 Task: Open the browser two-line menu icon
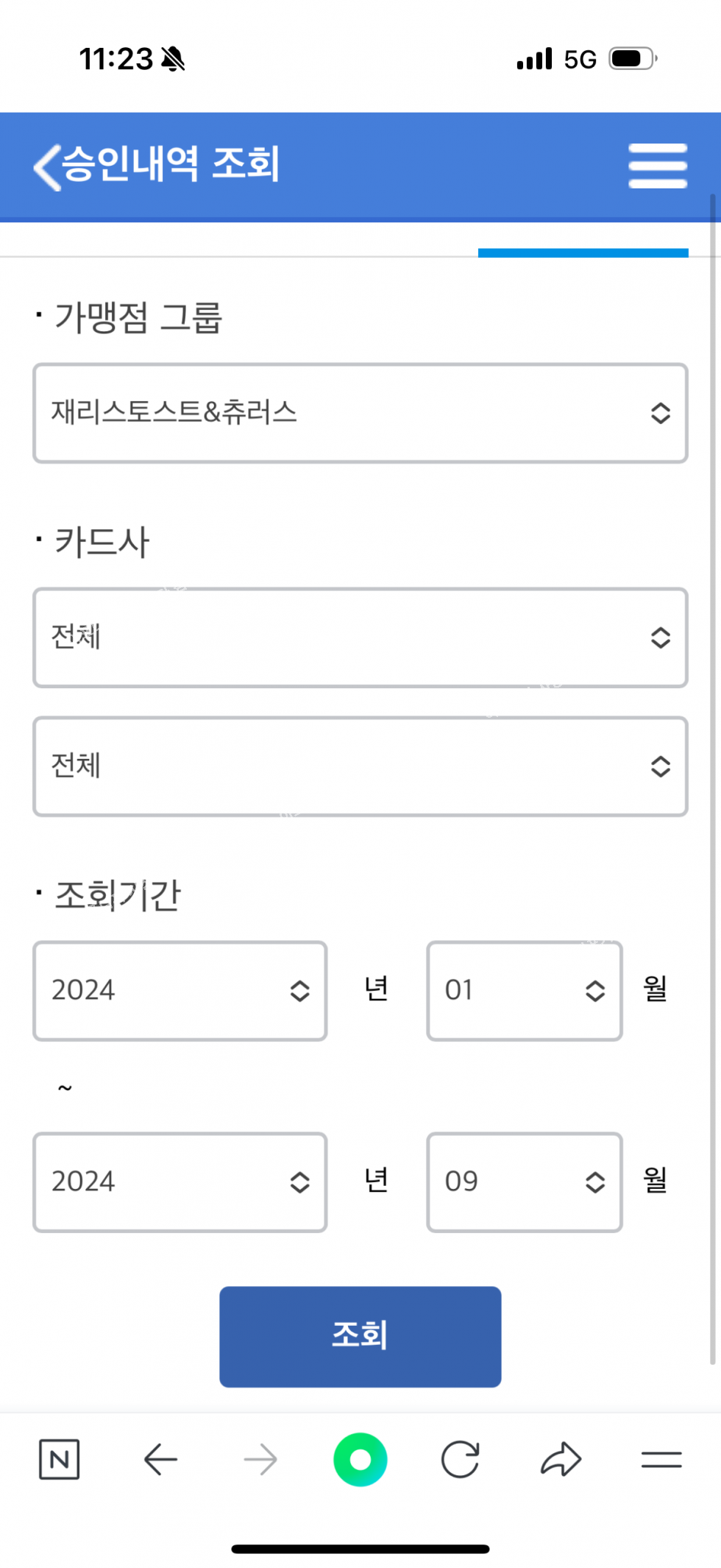pos(661,1459)
